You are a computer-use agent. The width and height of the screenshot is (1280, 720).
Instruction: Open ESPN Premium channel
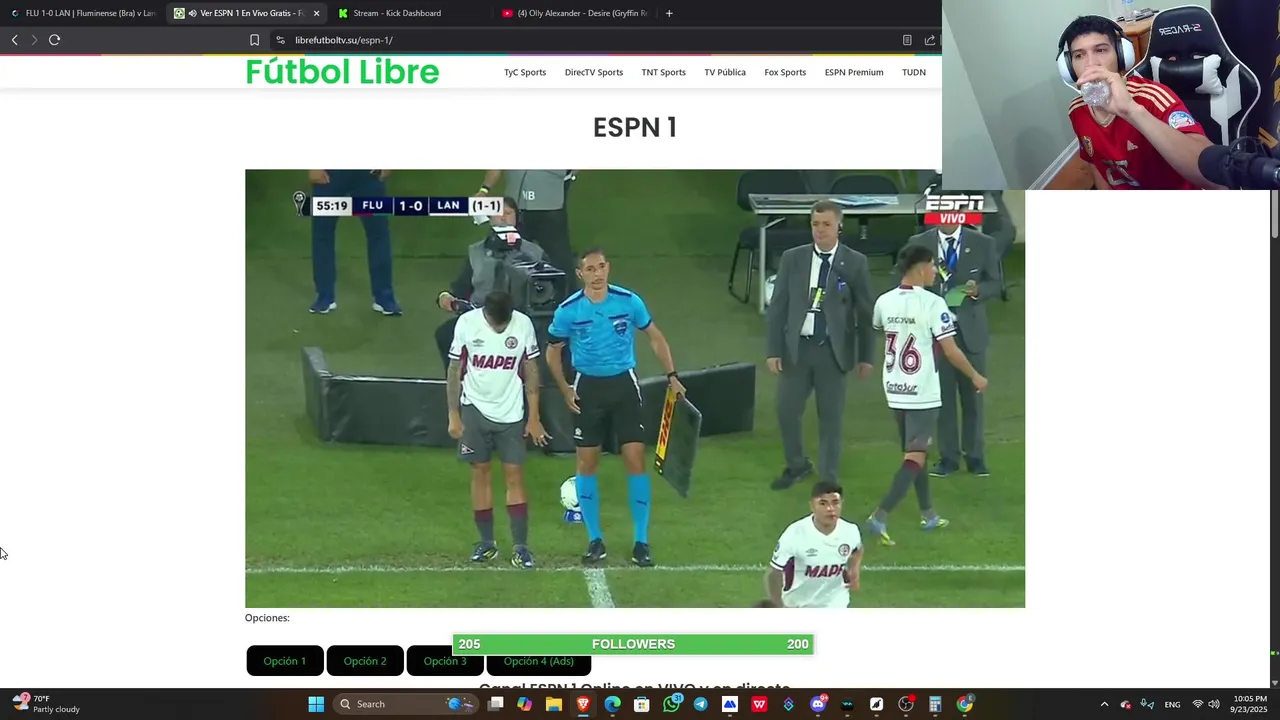[854, 72]
